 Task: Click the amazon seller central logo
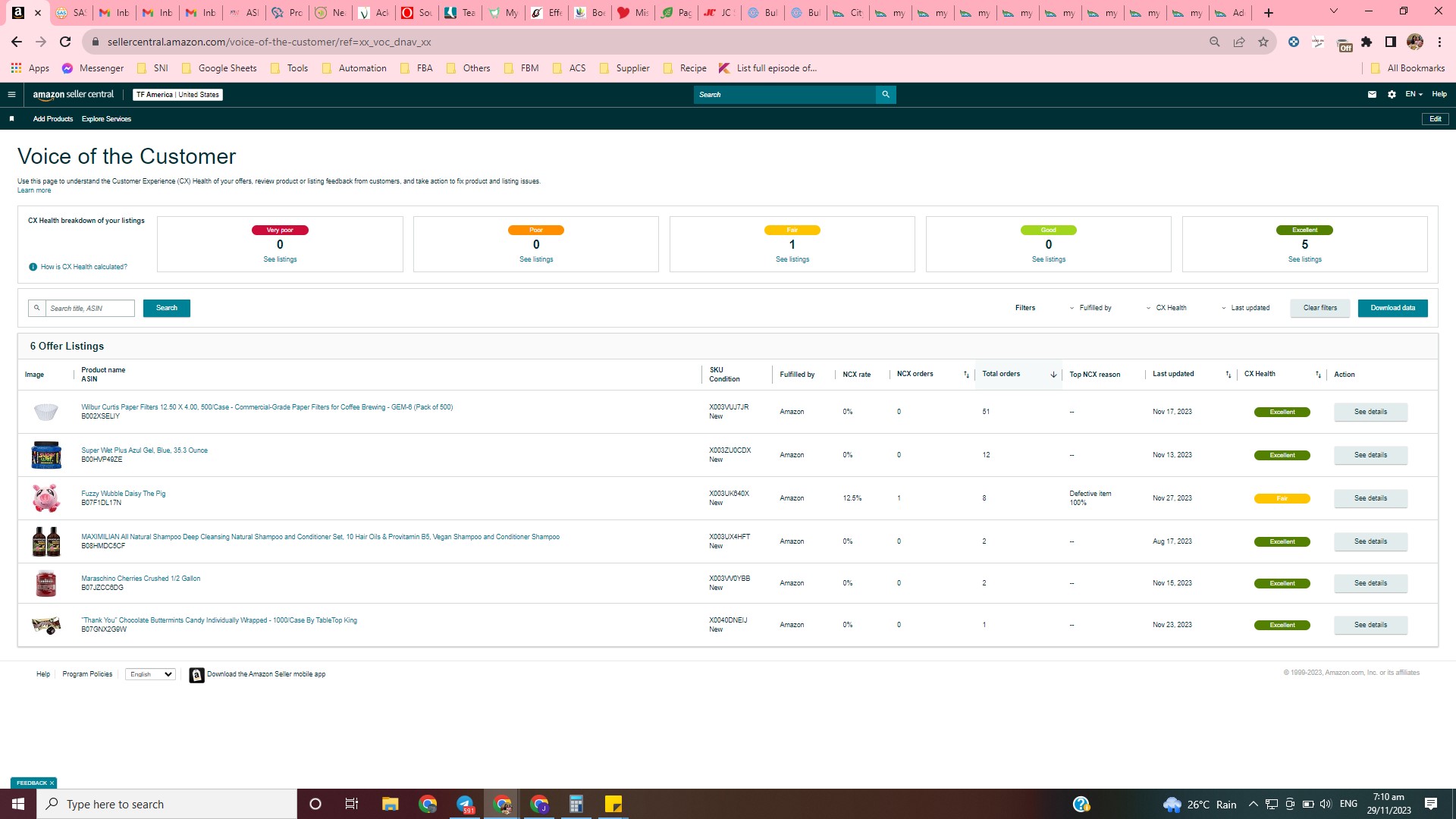point(73,95)
